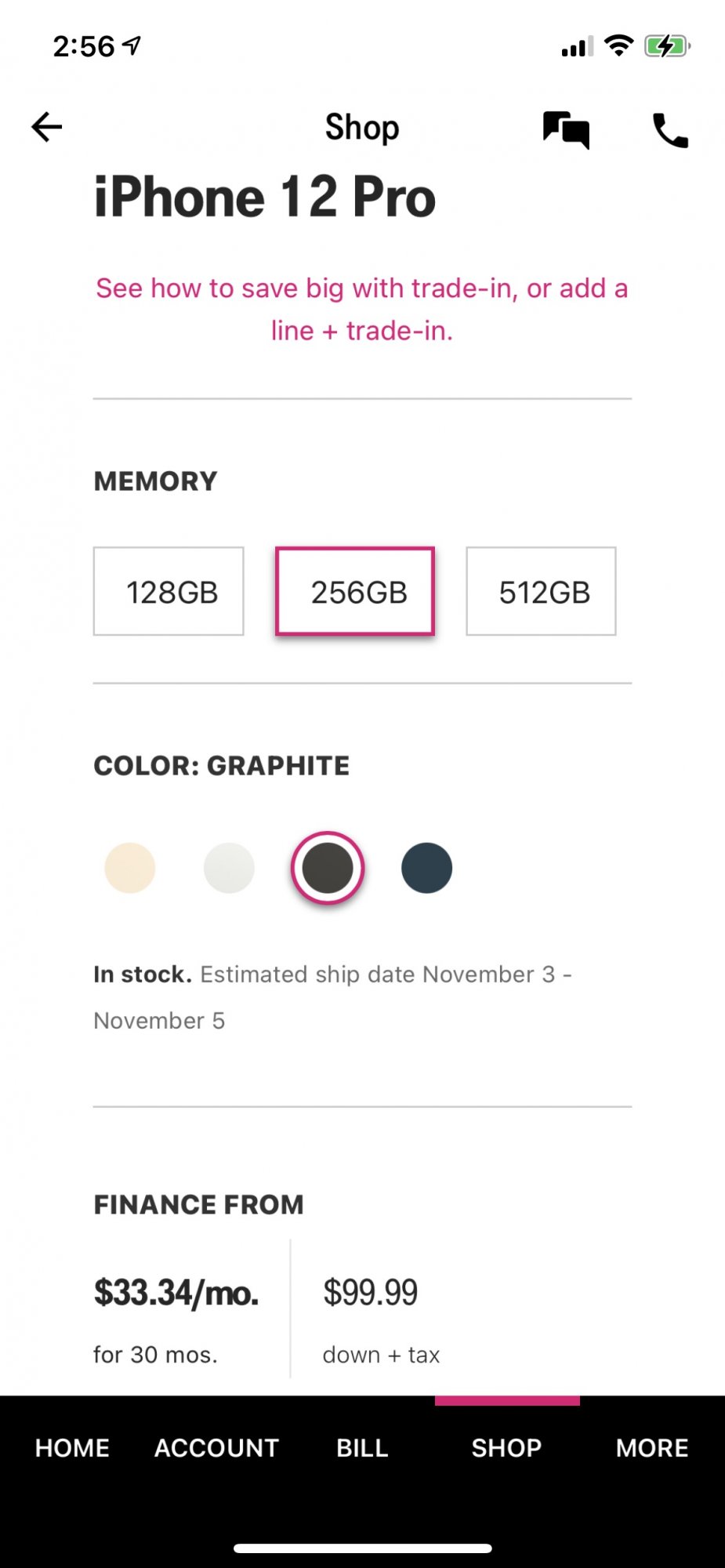Screen dimensions: 725x1568
Task: Choose the silver color swatch
Action: pos(229,868)
